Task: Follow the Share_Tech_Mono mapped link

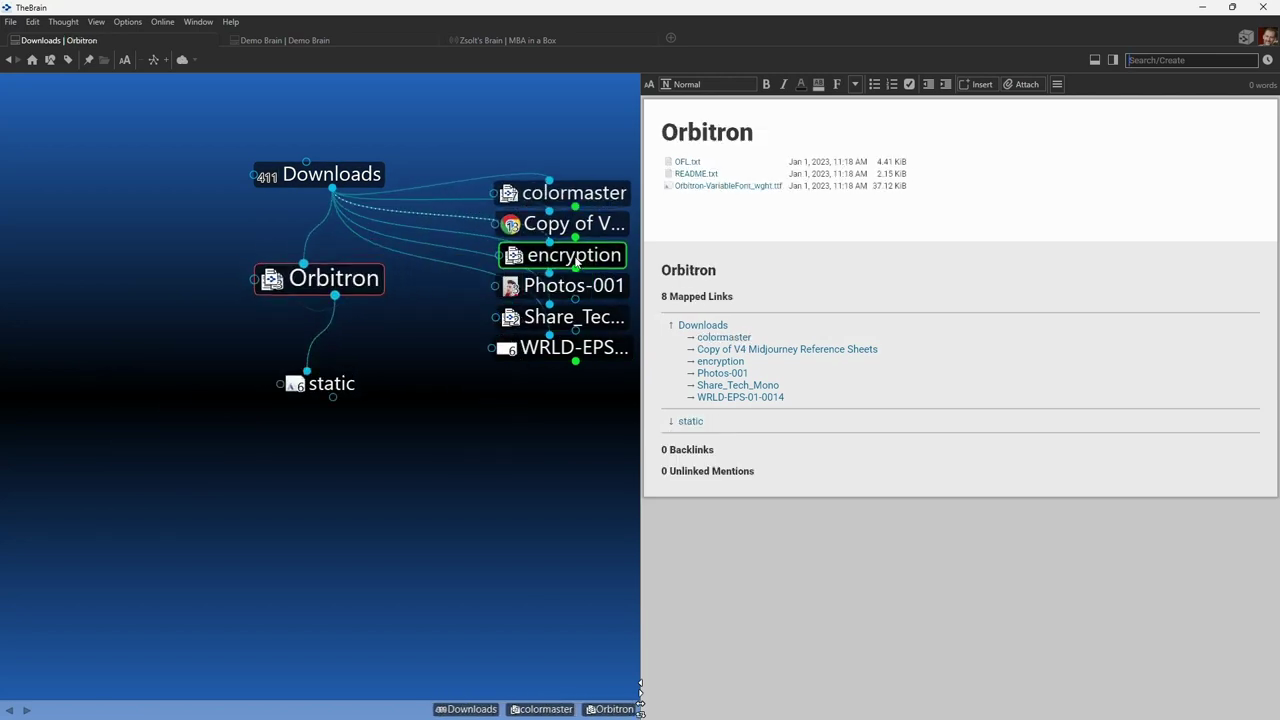Action: pyautogui.click(x=738, y=385)
